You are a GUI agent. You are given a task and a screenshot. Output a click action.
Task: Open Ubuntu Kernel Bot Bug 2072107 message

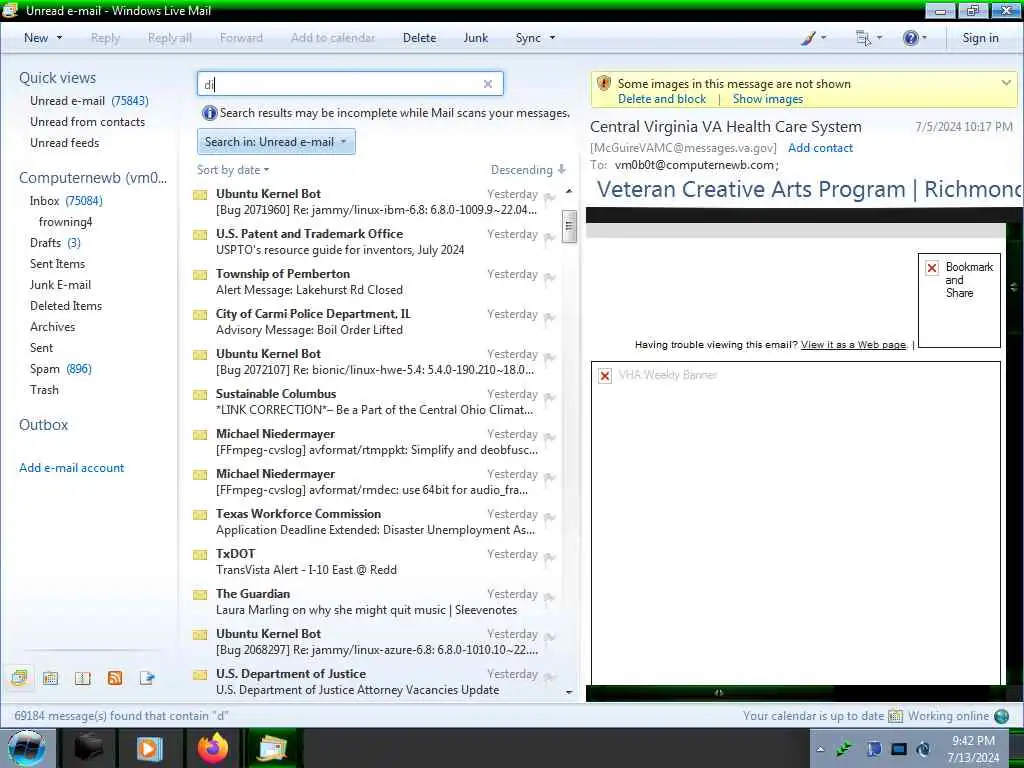pyautogui.click(x=376, y=362)
